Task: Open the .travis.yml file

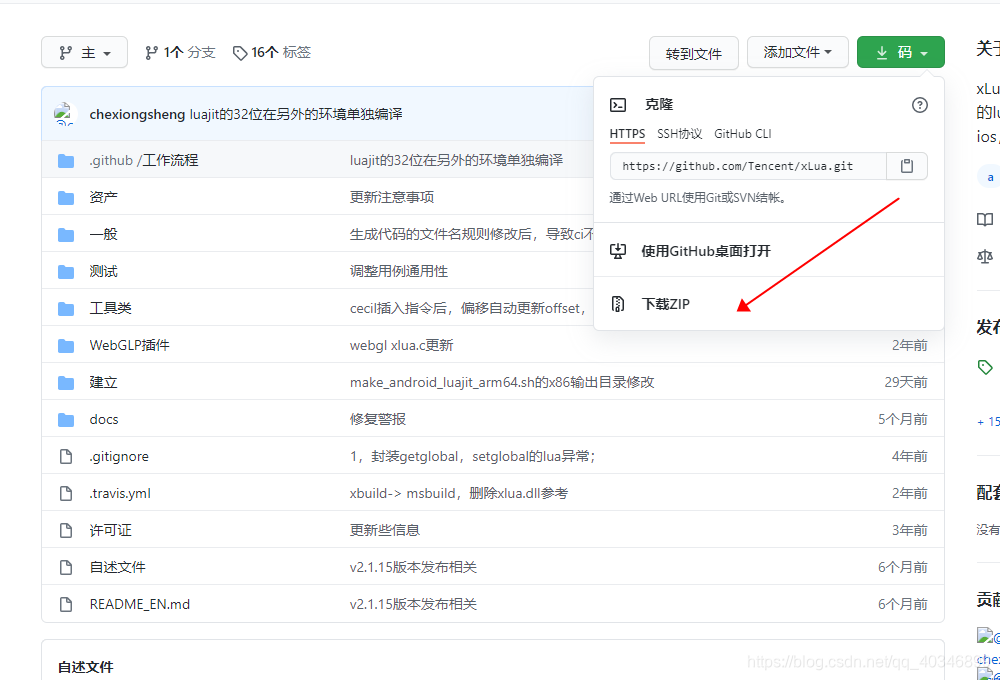Action: pos(120,493)
